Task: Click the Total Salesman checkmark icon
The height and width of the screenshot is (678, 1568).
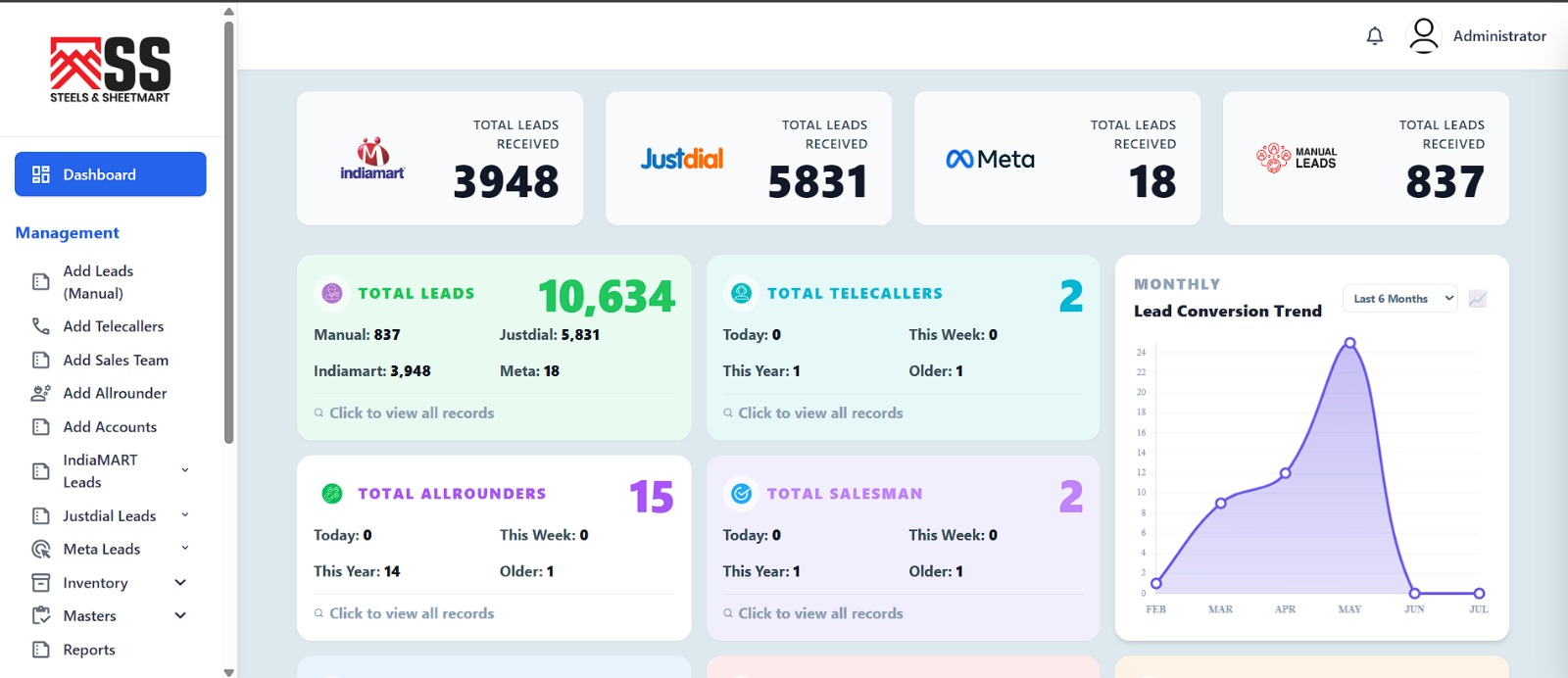Action: pos(742,494)
